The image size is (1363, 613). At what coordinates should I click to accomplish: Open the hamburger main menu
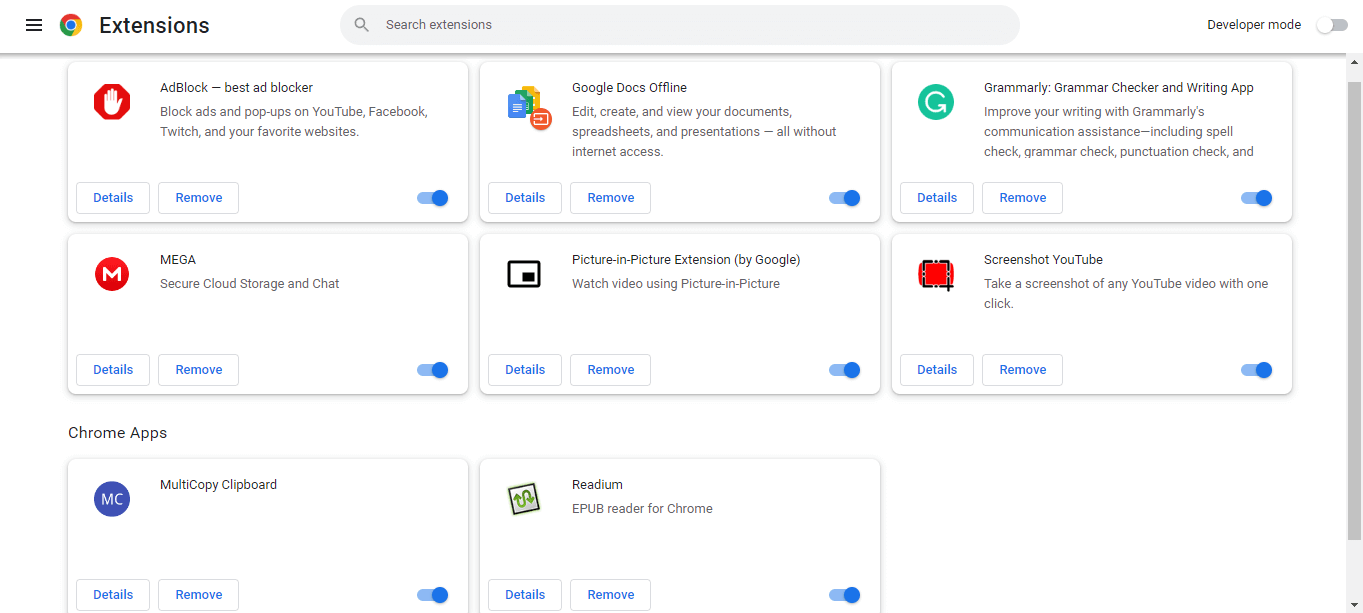[x=34, y=25]
